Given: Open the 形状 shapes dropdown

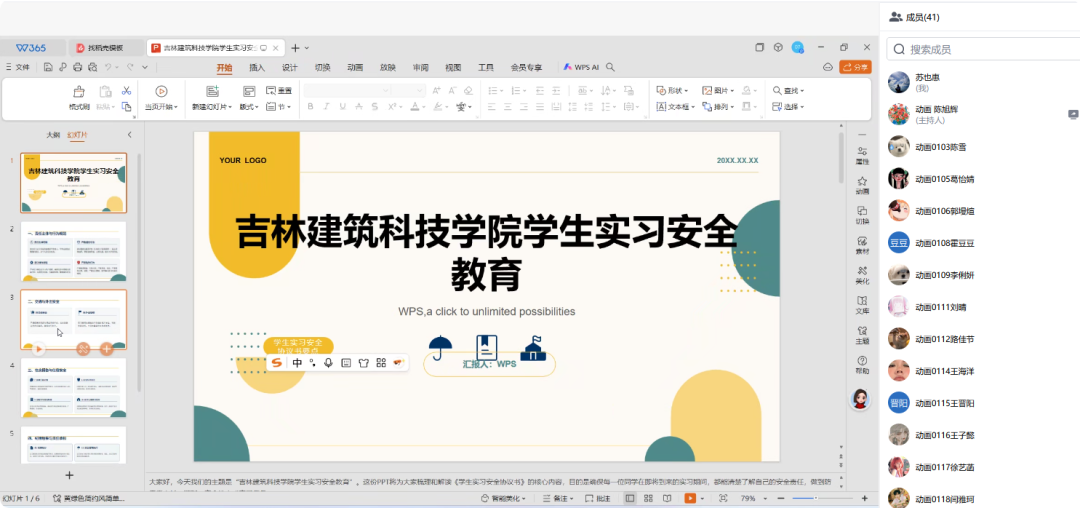Looking at the screenshot, I should click(674, 91).
